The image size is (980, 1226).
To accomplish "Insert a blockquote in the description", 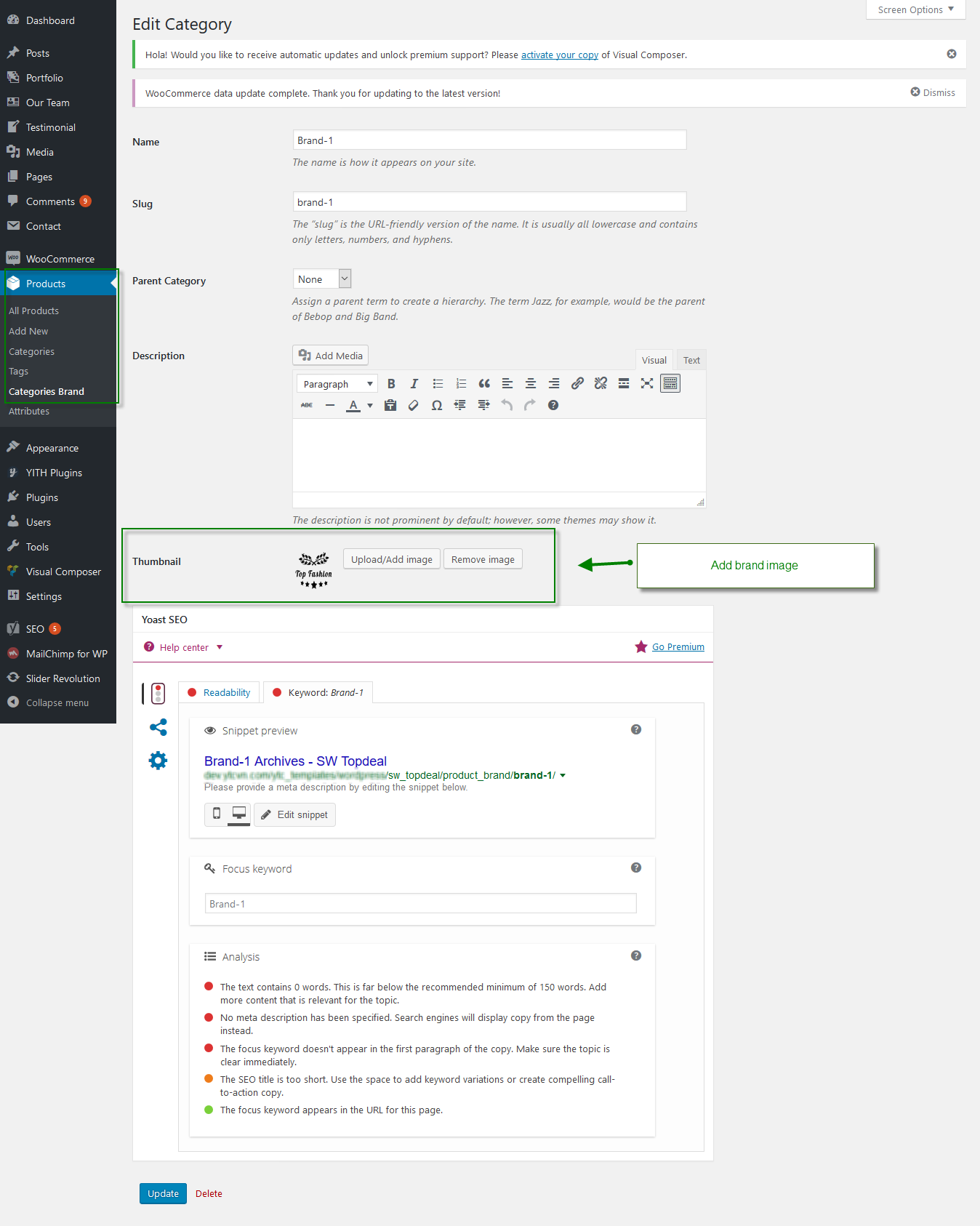I will click(484, 384).
